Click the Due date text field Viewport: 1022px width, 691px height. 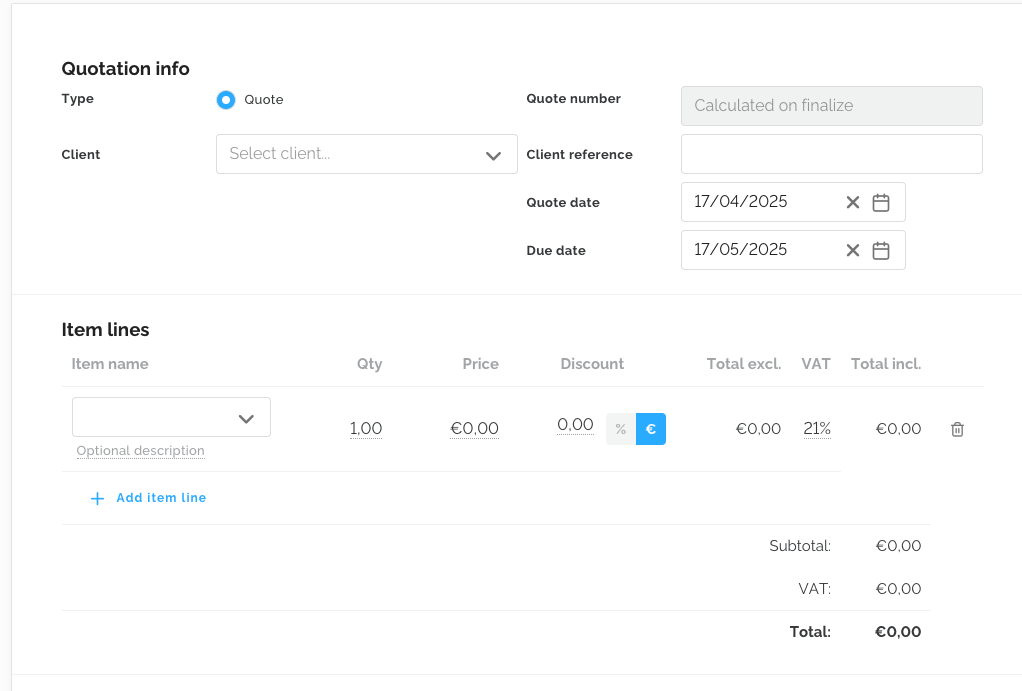760,250
